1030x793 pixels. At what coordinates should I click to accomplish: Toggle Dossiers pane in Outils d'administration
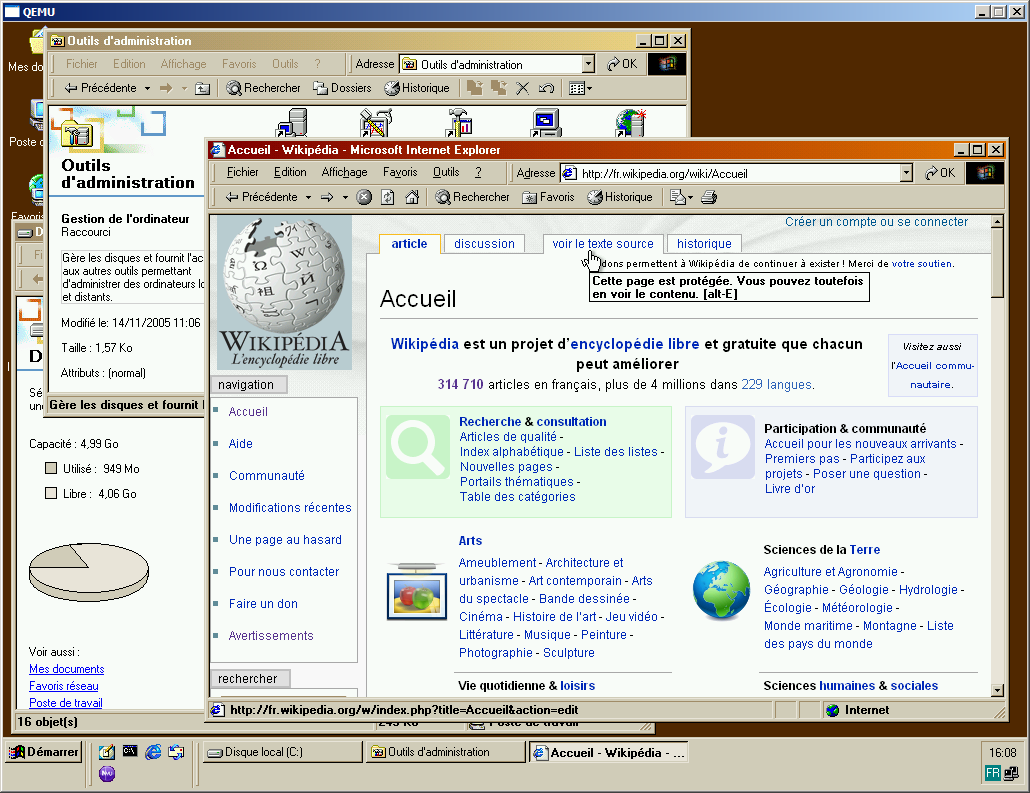(x=342, y=88)
